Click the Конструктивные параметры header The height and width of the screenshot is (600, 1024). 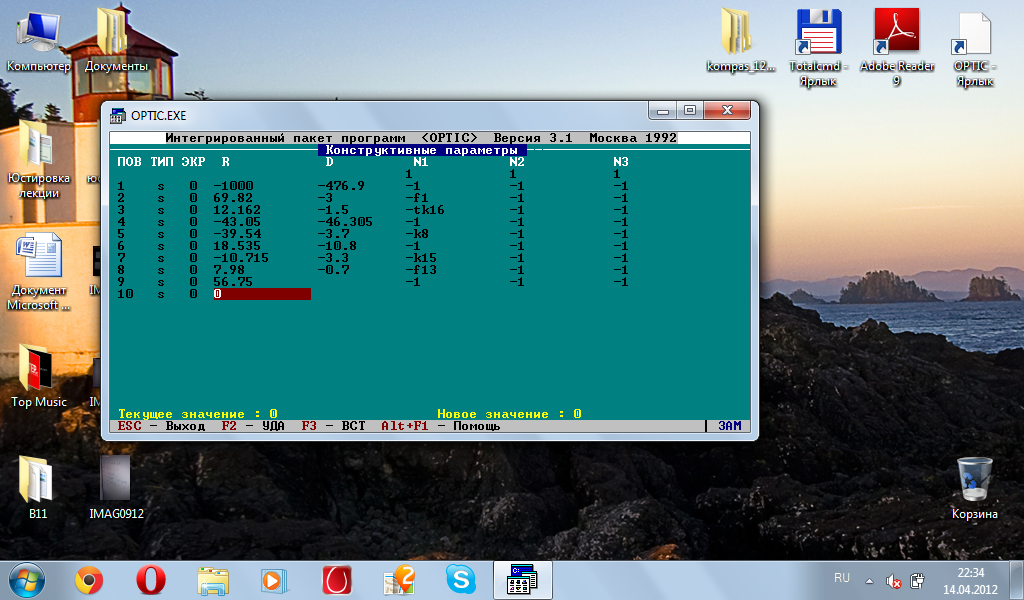[422, 150]
